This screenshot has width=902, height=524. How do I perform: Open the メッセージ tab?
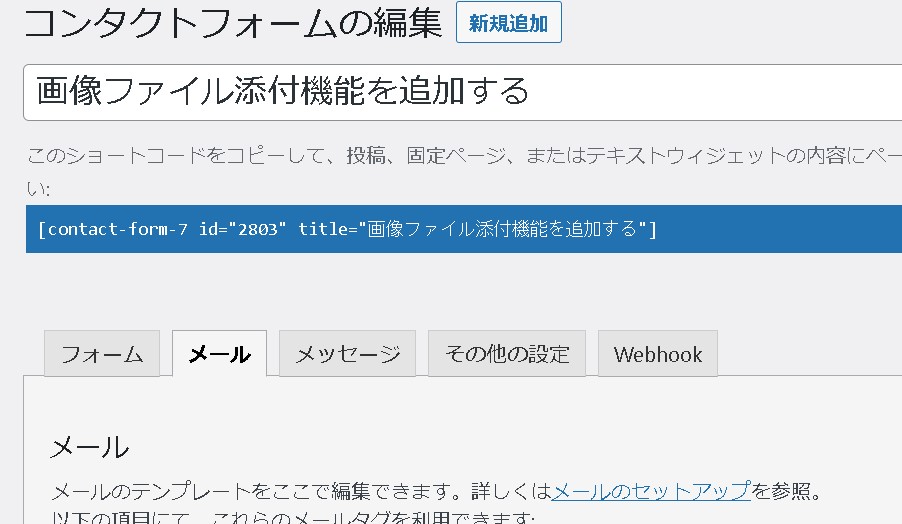click(x=347, y=354)
